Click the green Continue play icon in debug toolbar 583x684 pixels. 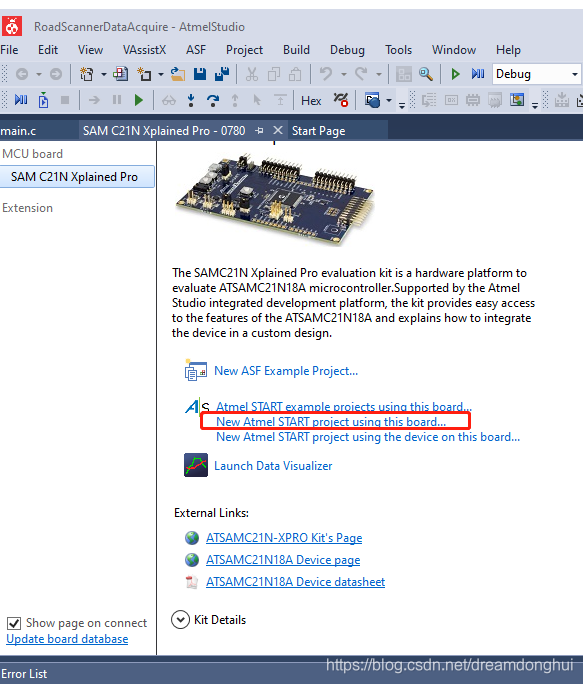139,100
